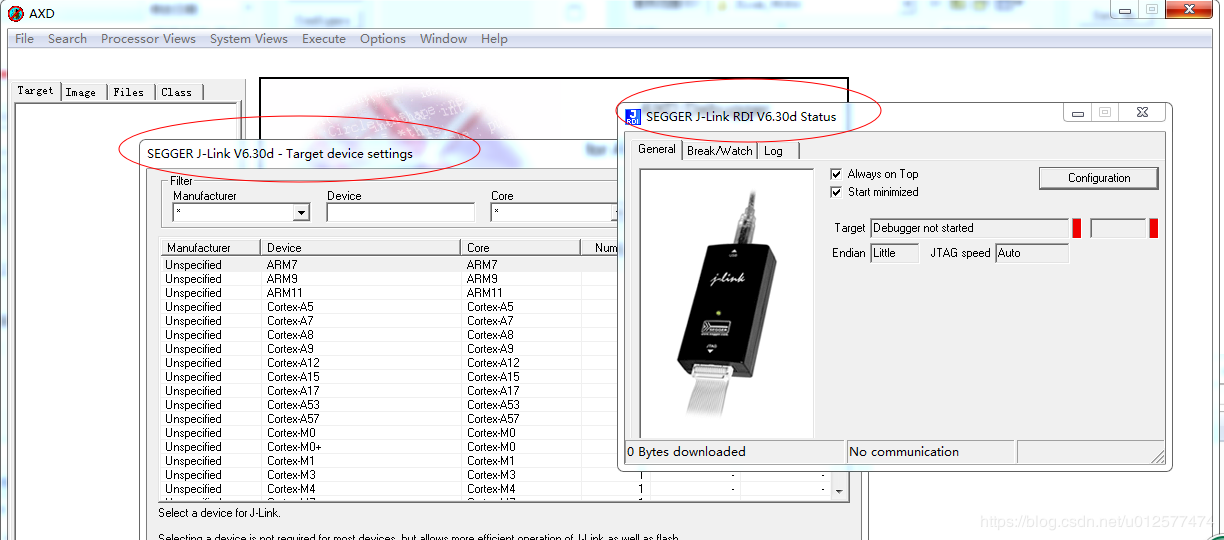Open the Processor Views menu

(148, 39)
